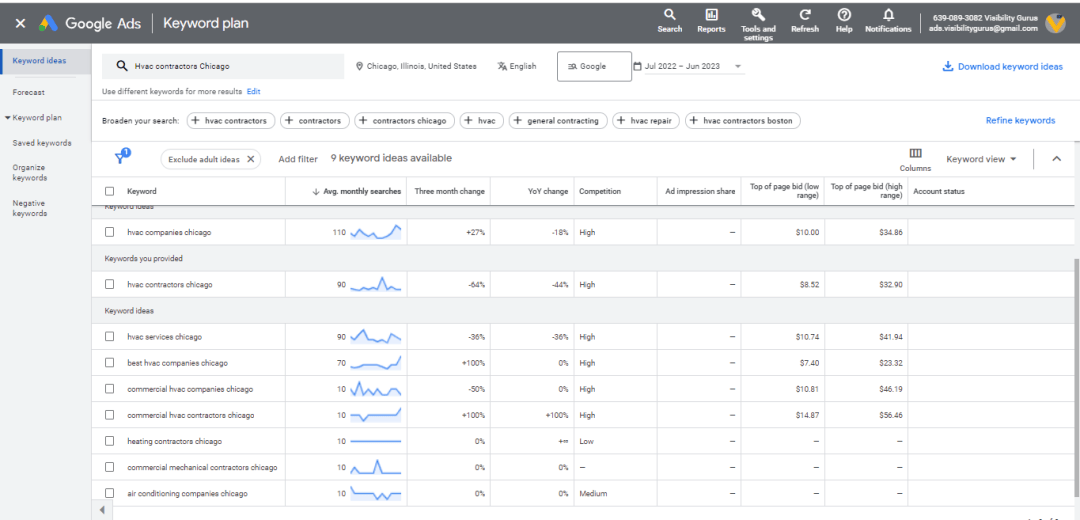Click the Competition column header
The height and width of the screenshot is (520, 1080).
tap(600, 191)
